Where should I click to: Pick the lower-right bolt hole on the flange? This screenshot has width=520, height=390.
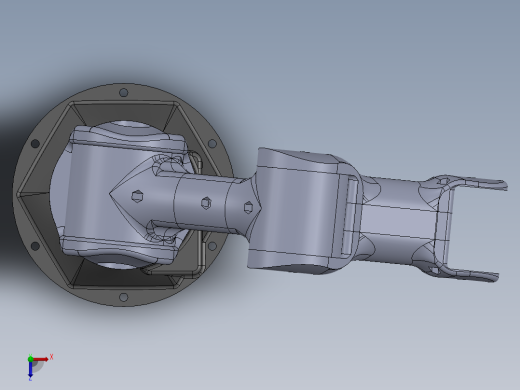(x=212, y=246)
